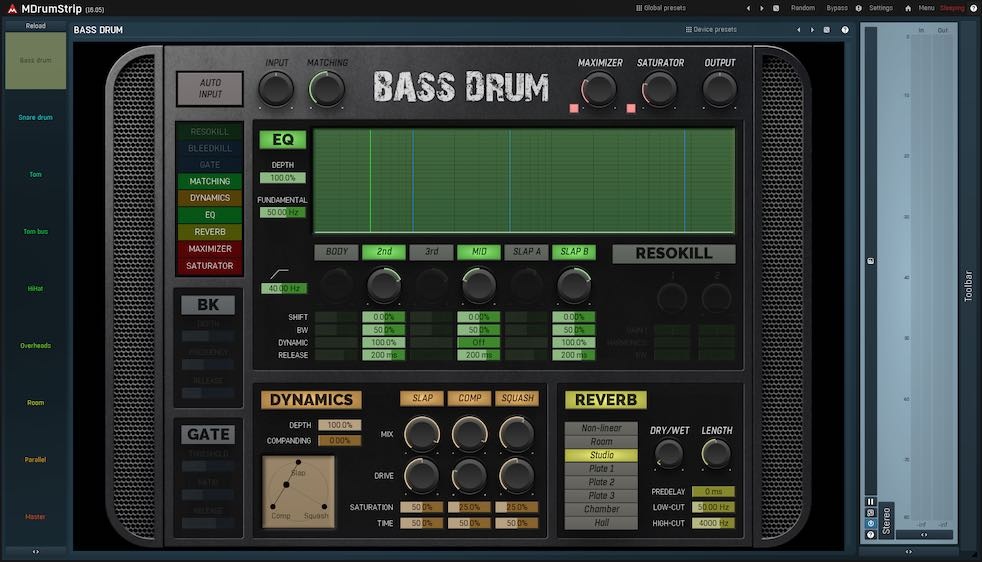Open the Menu button
Viewport: 982px width, 562px height.
[926, 8]
